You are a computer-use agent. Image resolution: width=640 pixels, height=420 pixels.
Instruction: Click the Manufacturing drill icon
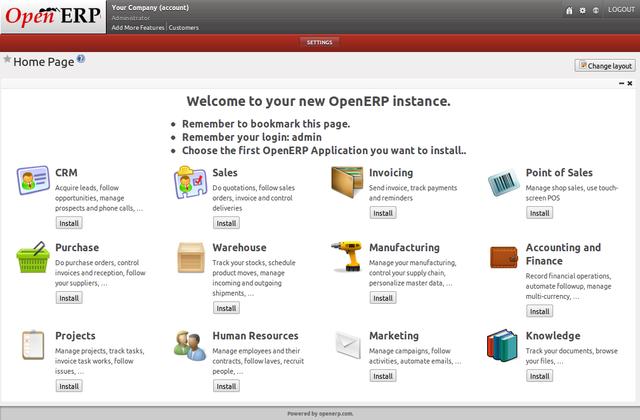347,256
